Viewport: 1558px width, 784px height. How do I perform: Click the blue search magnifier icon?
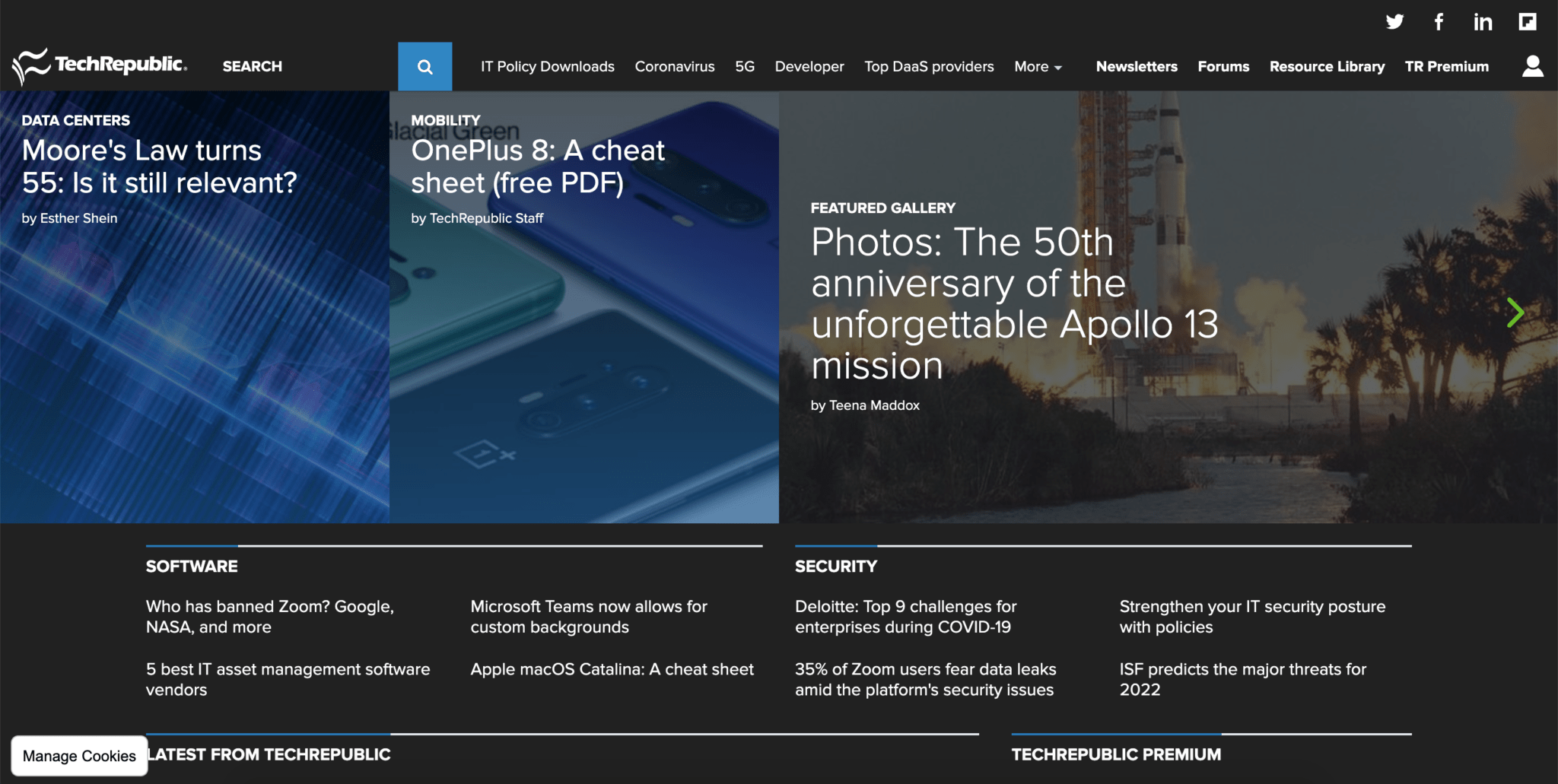424,66
